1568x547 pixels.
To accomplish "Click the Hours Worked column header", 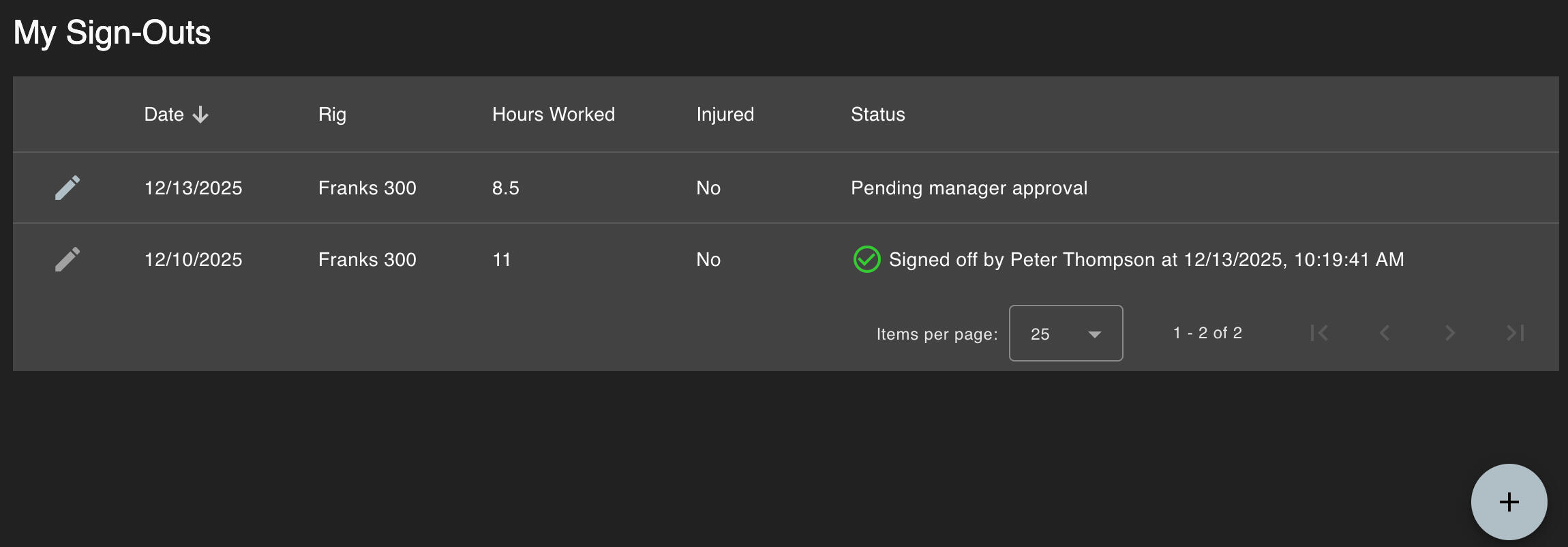I will [x=553, y=115].
